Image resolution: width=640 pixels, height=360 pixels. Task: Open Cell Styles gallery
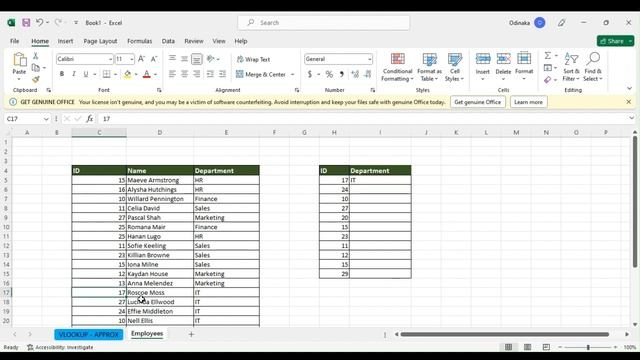[x=454, y=67]
